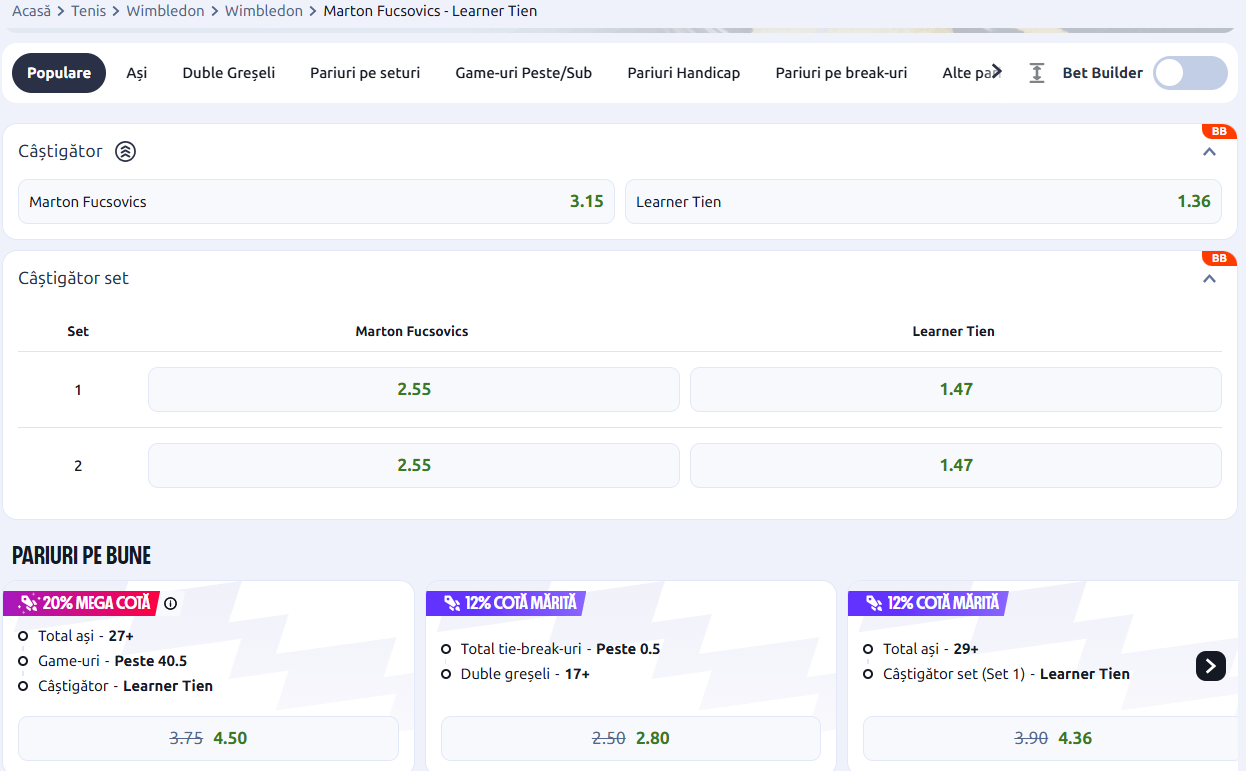The image size is (1246, 771).
Task: Select the Pariuri pe break-uri tab
Action: tap(841, 73)
